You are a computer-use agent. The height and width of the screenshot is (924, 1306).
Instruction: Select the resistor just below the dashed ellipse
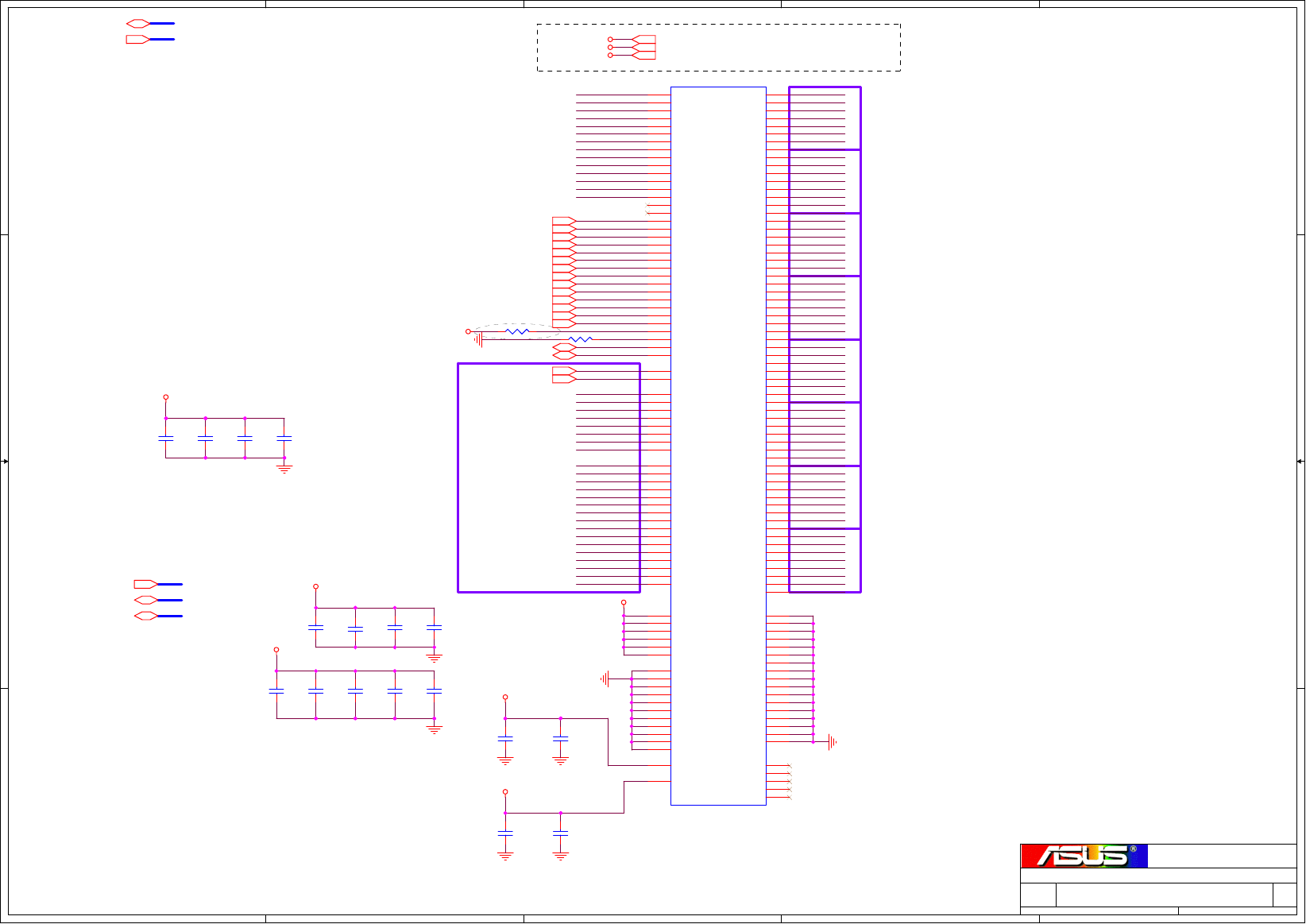(x=581, y=339)
